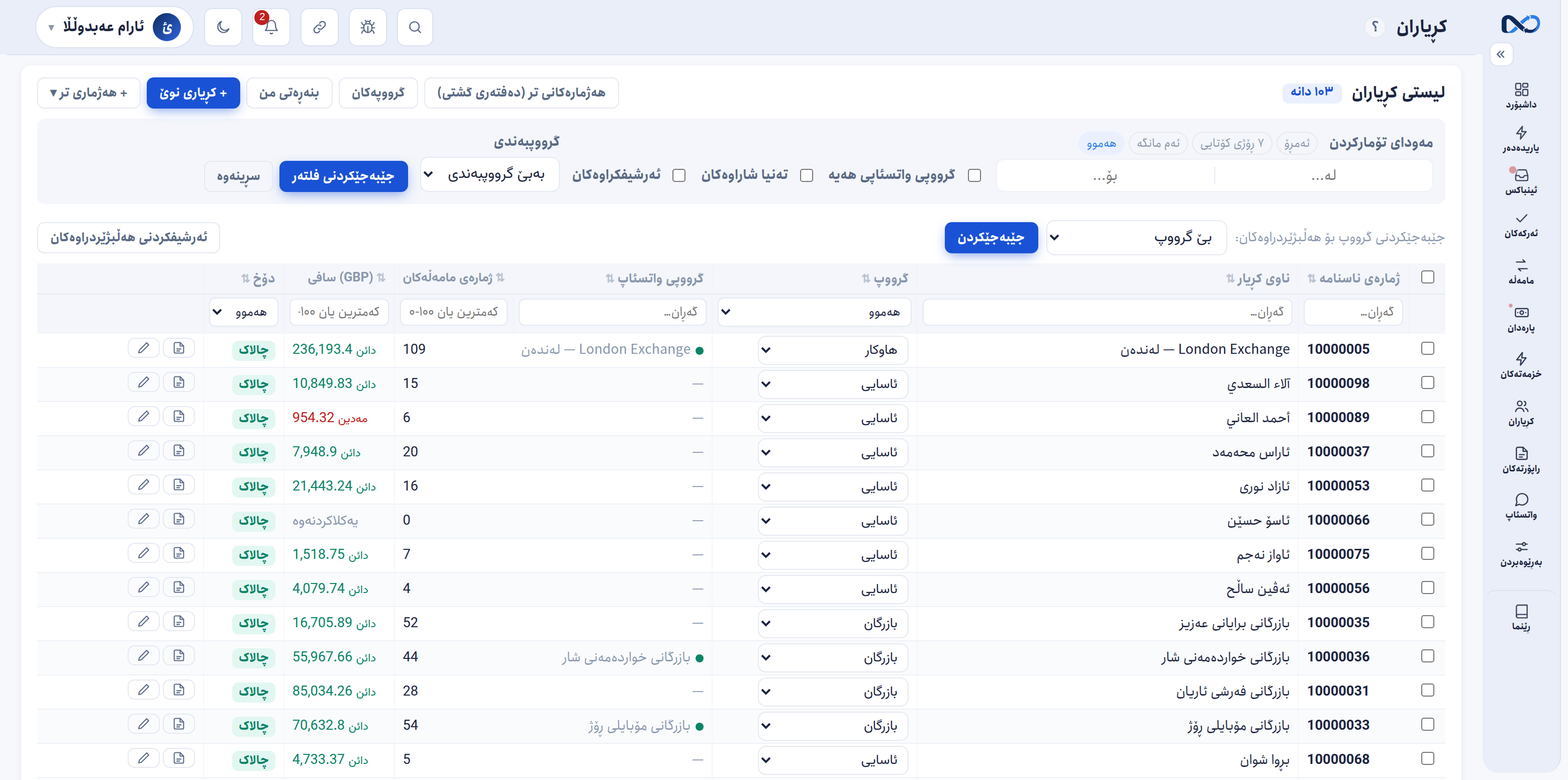Click the search magnifier icon in header

click(415, 27)
